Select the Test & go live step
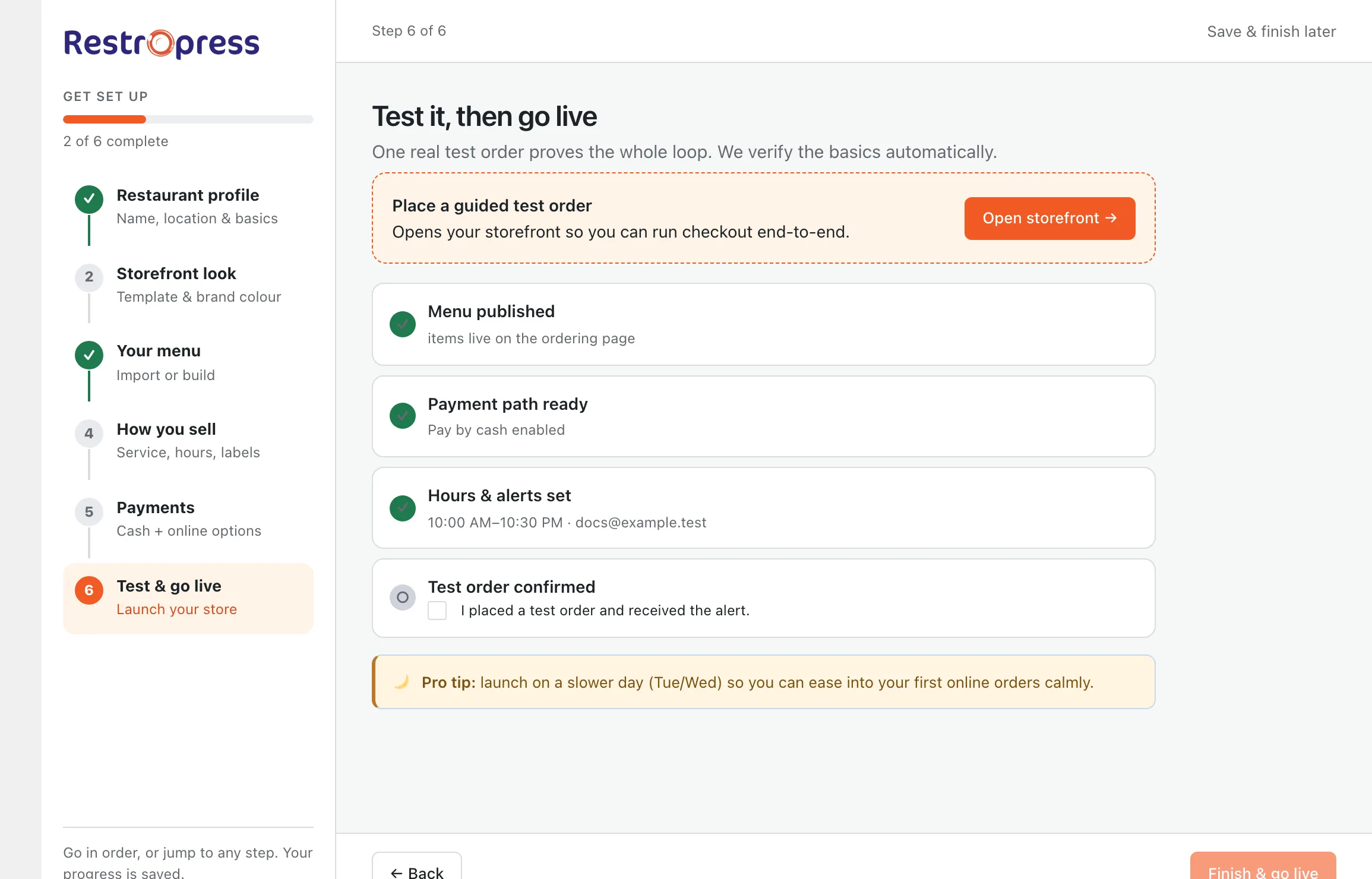1372x879 pixels. (188, 599)
